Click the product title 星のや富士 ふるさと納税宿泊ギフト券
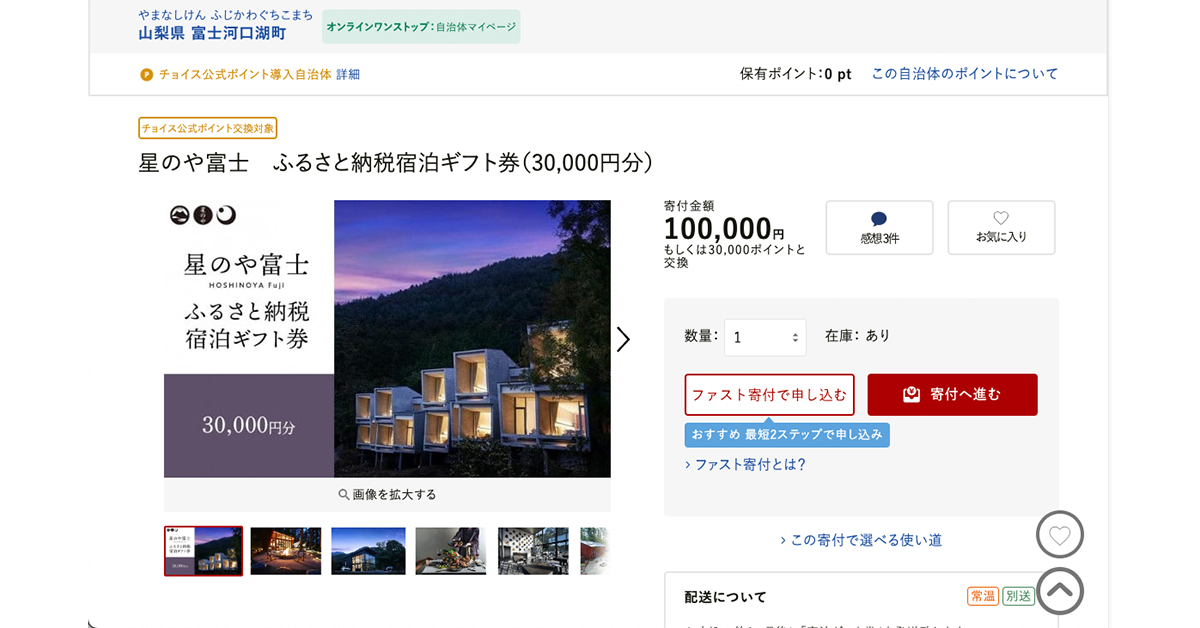The image size is (1200, 628). pos(396,162)
